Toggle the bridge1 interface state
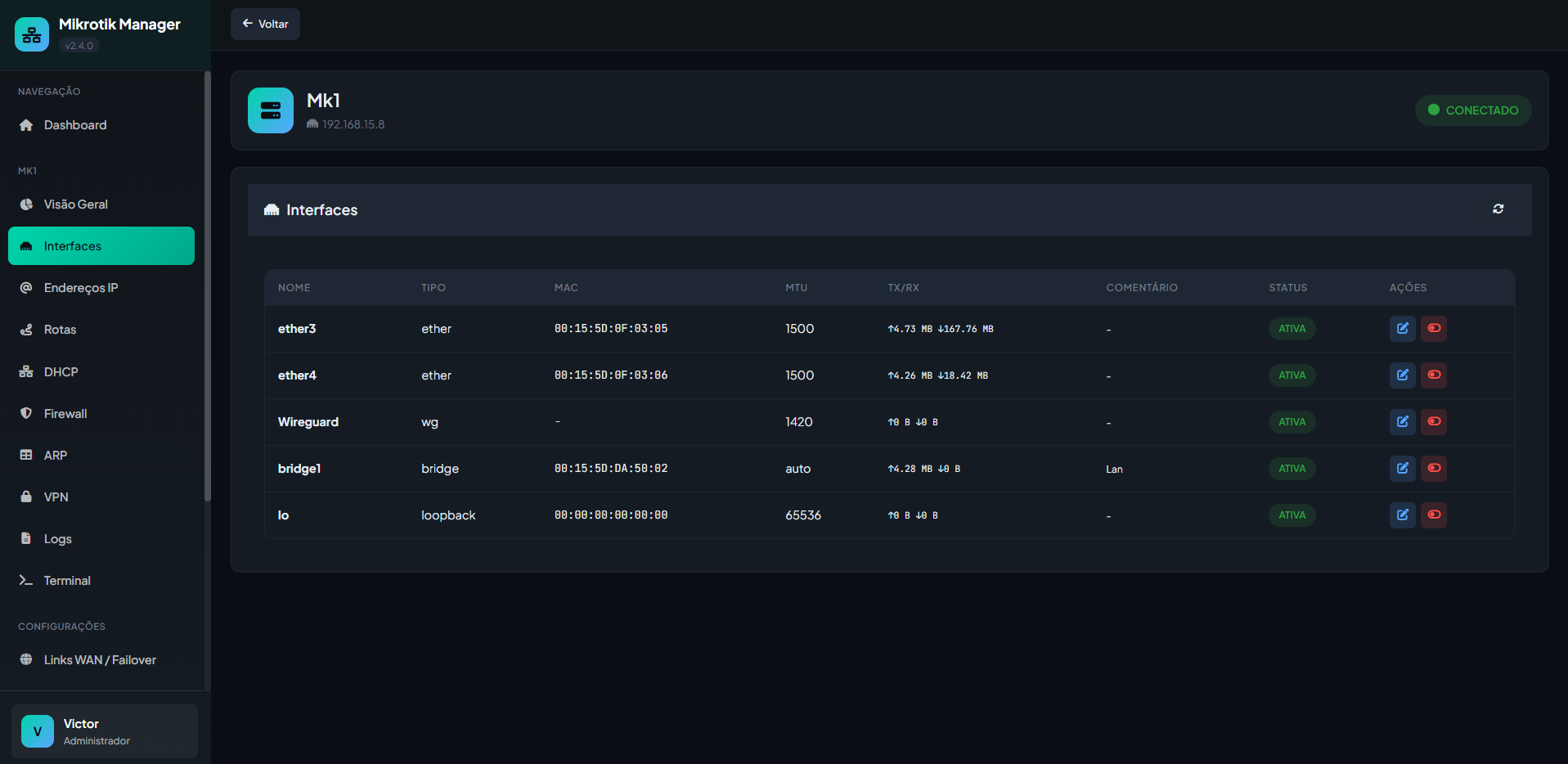 coord(1434,469)
